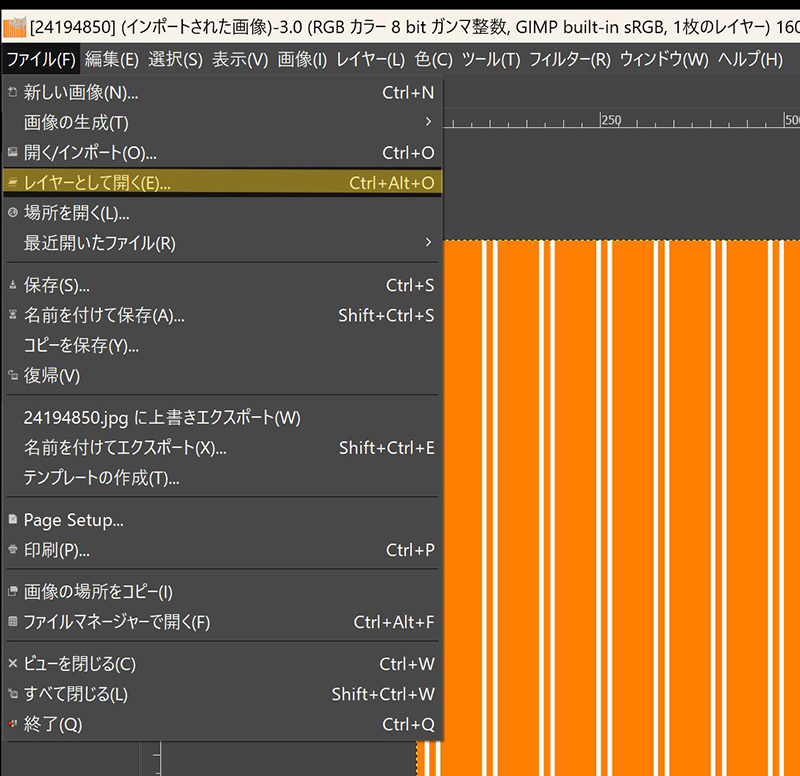
Task: Click the new image icon beside 新しい画像
Action: (12, 92)
